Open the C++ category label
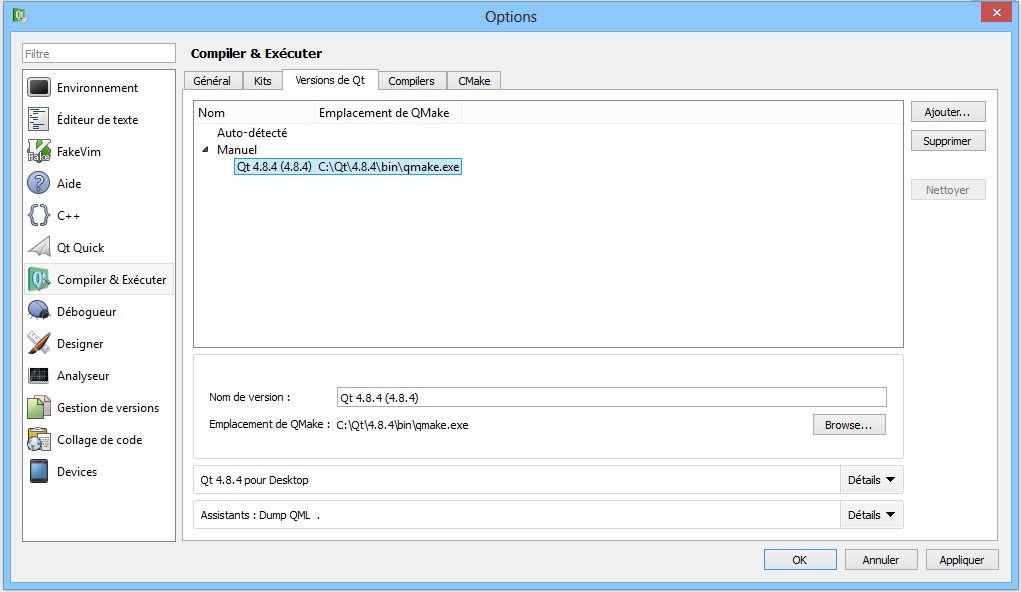 68,216
